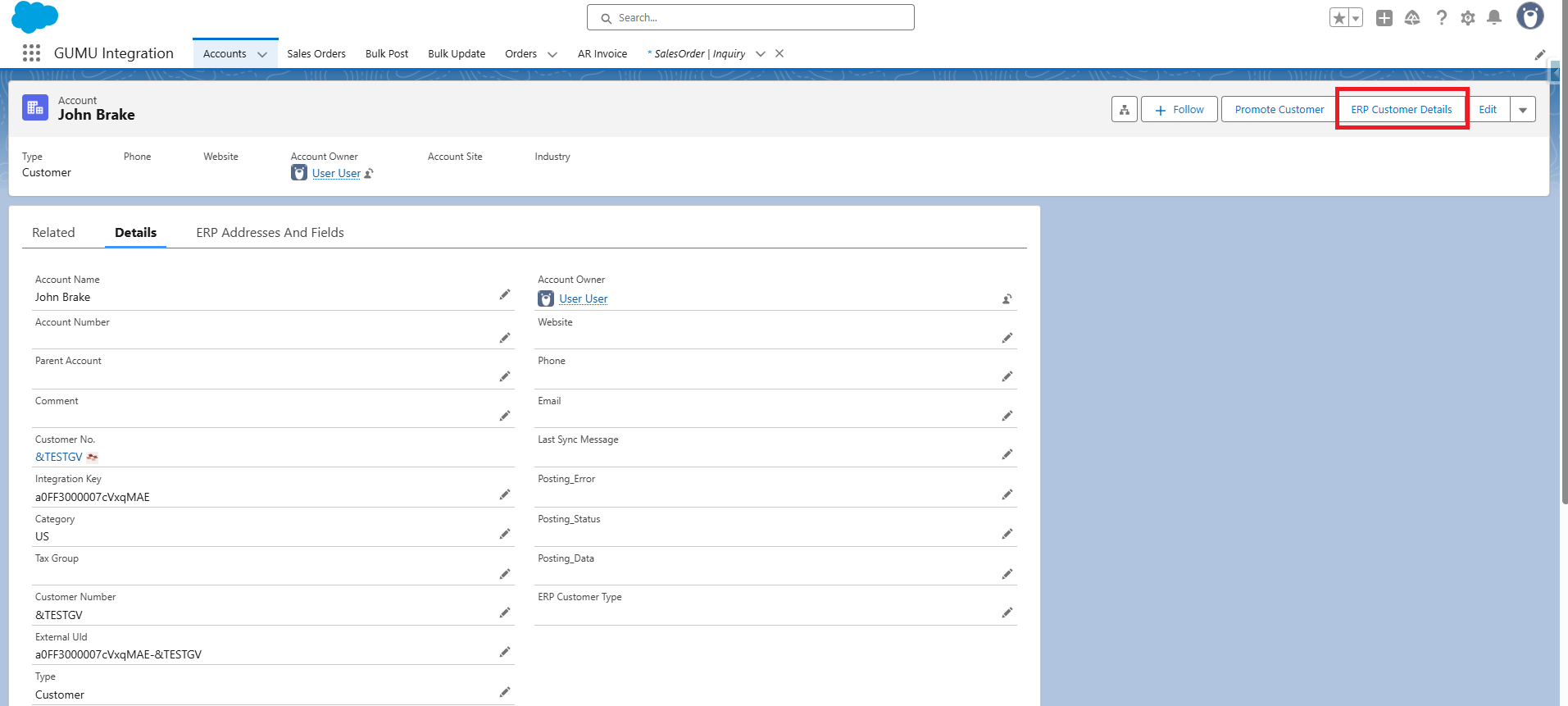Edit the Tax Group field pencil

pos(505,574)
